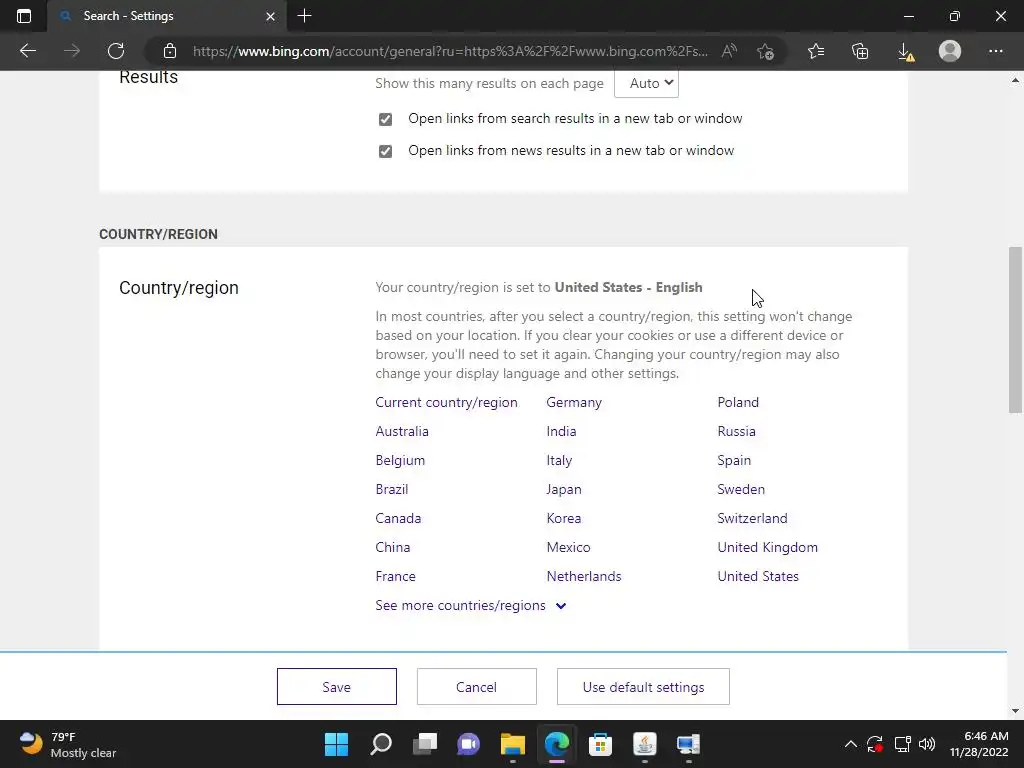Screen dimensions: 1024x768
Task: Choose Canada as country/region
Action: pyautogui.click(x=398, y=518)
